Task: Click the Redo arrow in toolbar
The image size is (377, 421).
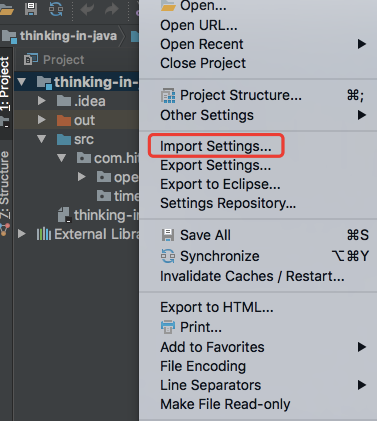Action: click(x=111, y=9)
